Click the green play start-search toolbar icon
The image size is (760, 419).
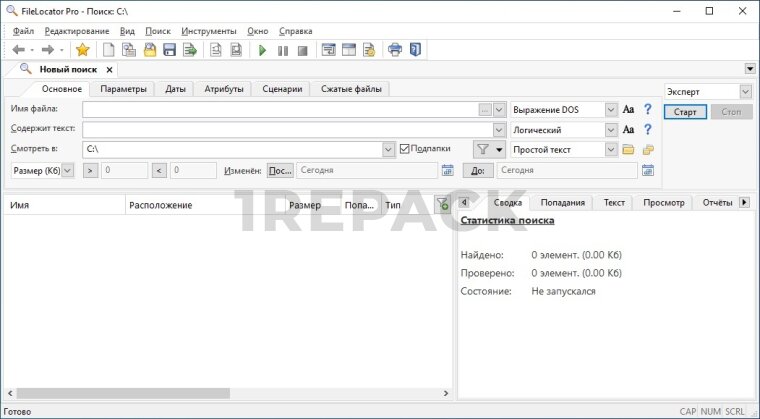point(262,49)
